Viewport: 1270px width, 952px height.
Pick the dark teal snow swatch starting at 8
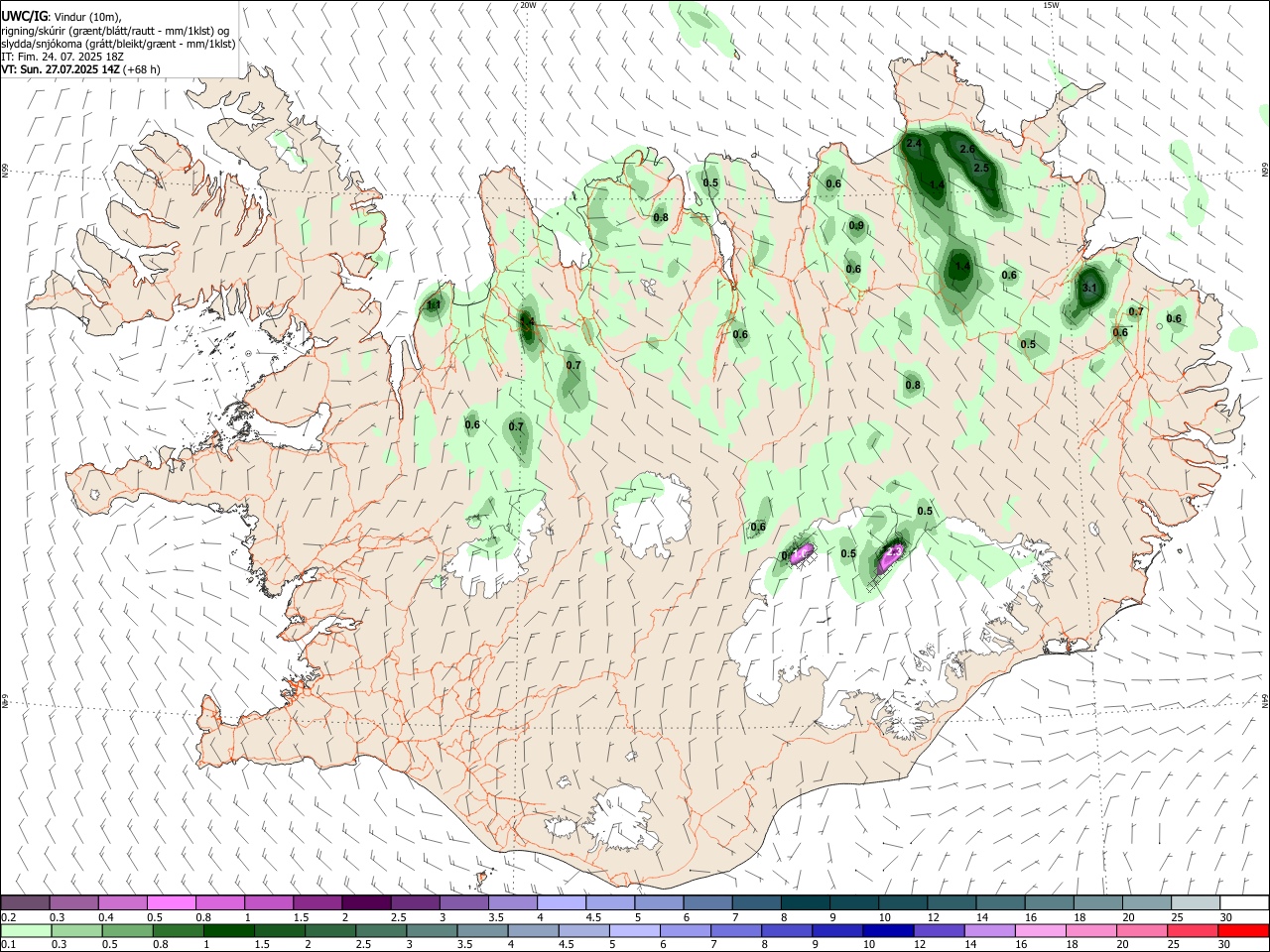(x=804, y=903)
